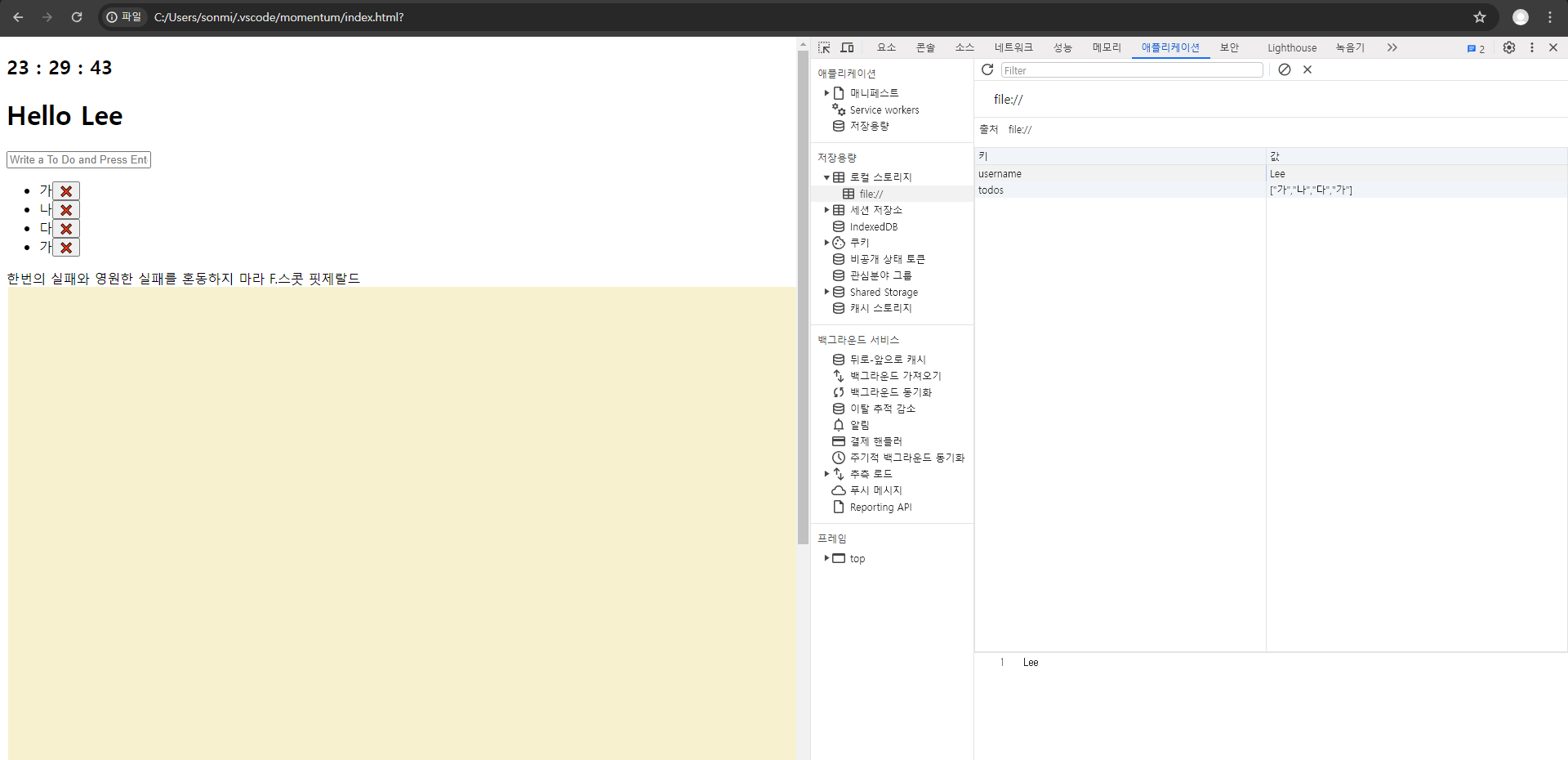Image resolution: width=1568 pixels, height=760 pixels.
Task: Select the inspect element tool
Action: [825, 47]
